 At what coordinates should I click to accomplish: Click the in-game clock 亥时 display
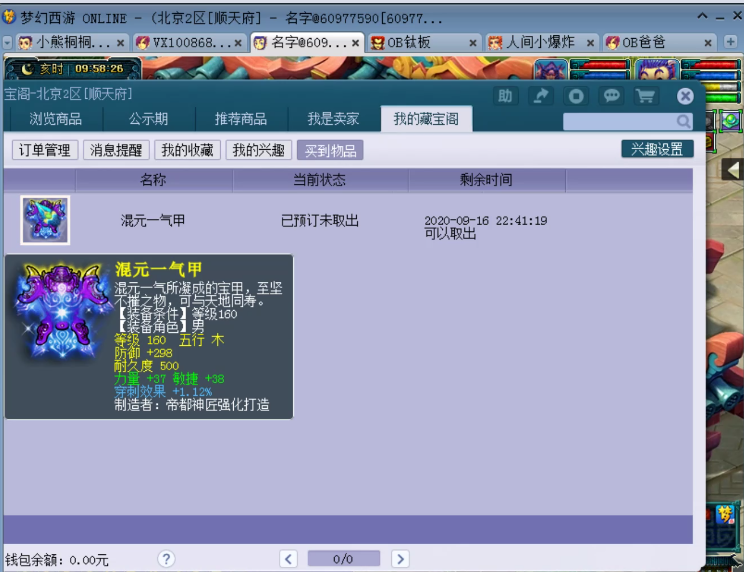click(x=73, y=69)
